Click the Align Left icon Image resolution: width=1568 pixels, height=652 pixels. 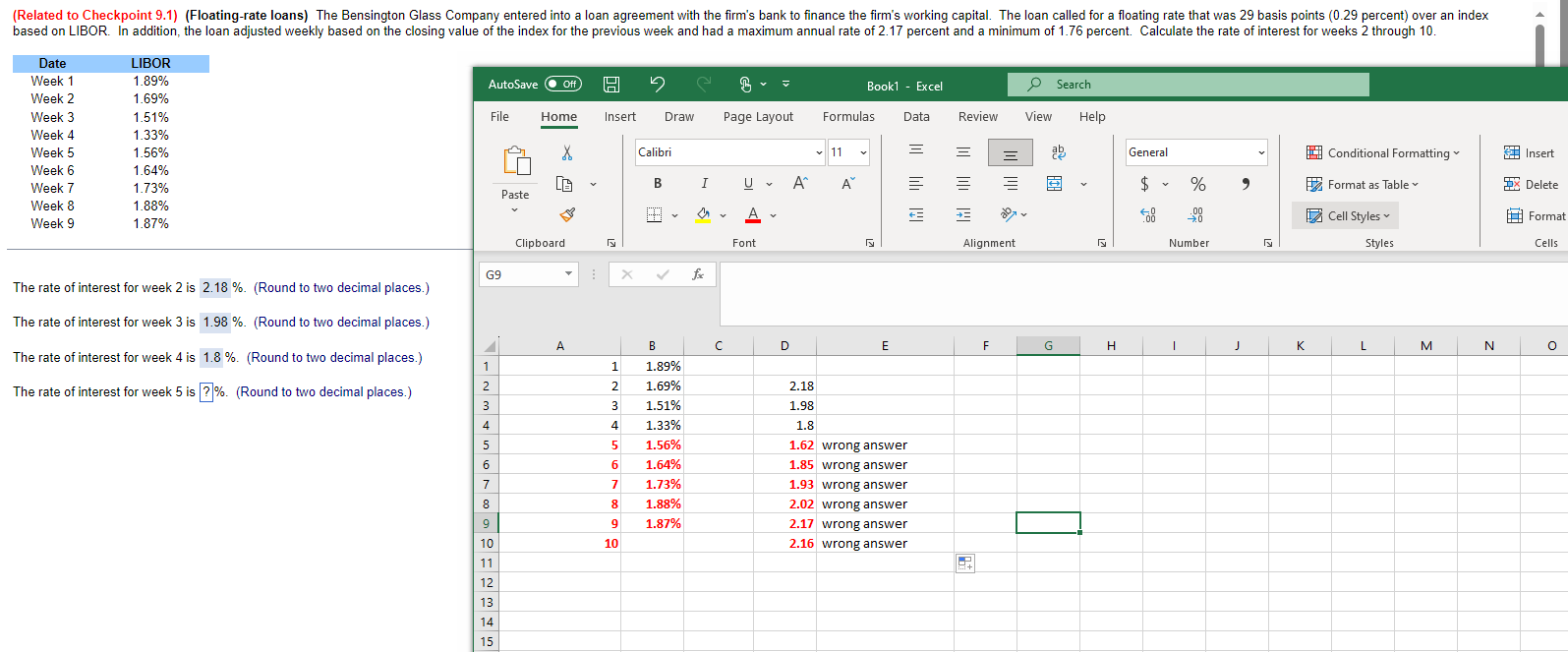coord(915,184)
